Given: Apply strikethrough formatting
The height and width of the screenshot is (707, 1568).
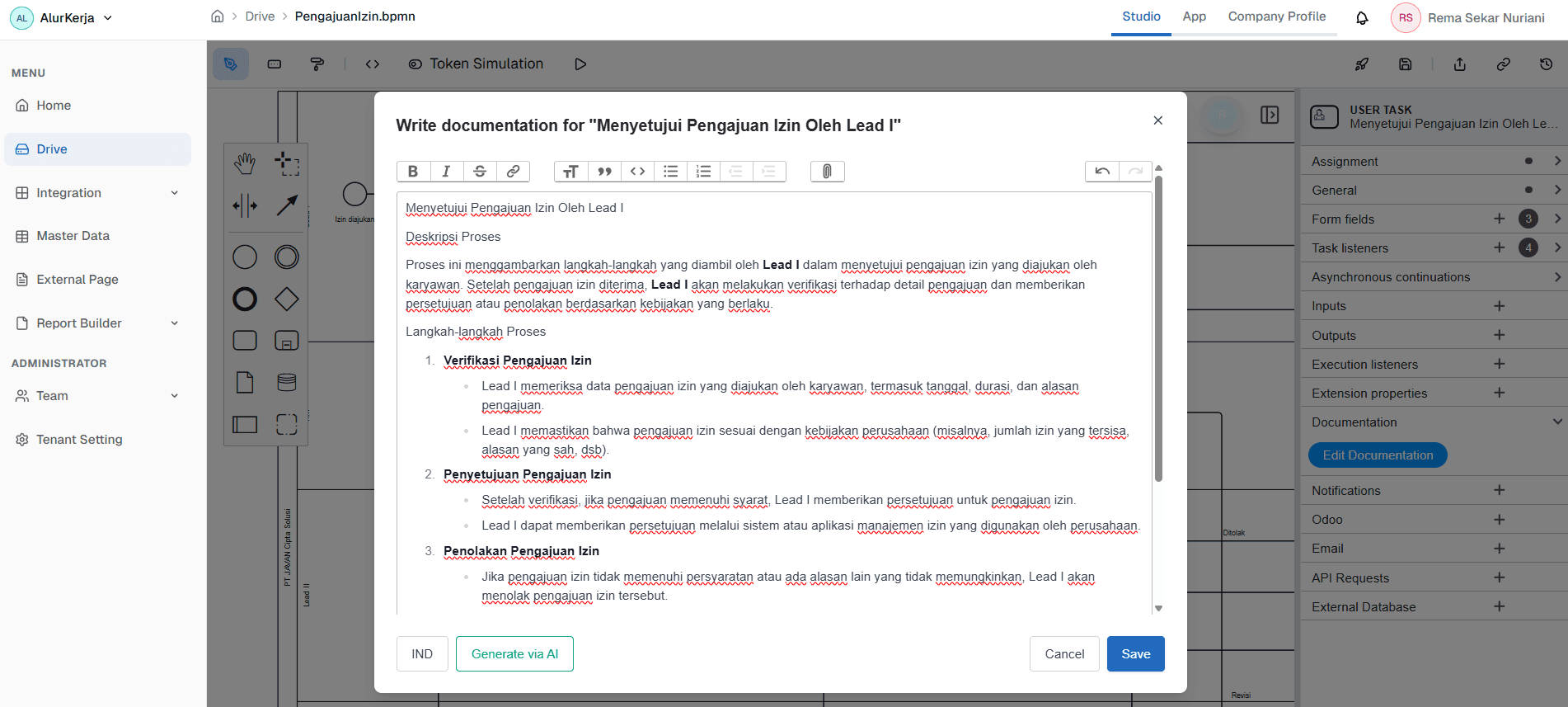Looking at the screenshot, I should [x=480, y=171].
